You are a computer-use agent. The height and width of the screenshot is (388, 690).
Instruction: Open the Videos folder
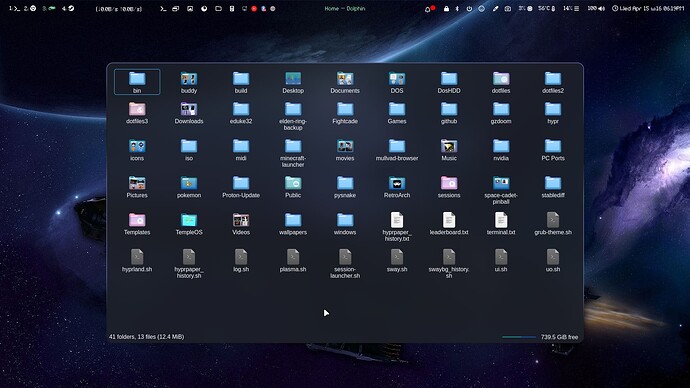click(x=241, y=224)
